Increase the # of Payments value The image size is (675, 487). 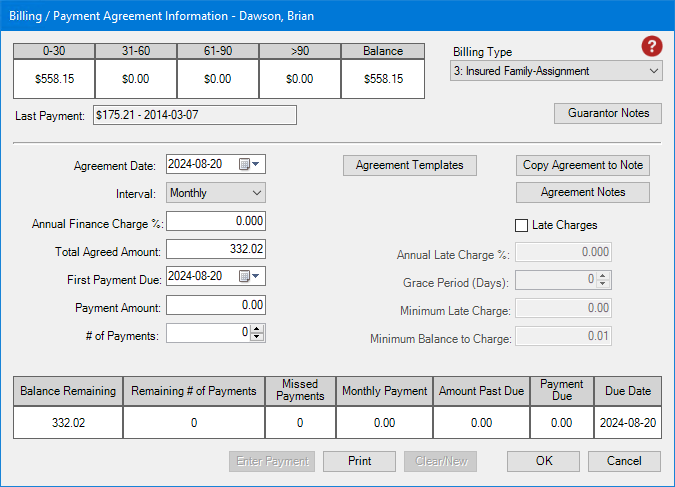(258, 331)
